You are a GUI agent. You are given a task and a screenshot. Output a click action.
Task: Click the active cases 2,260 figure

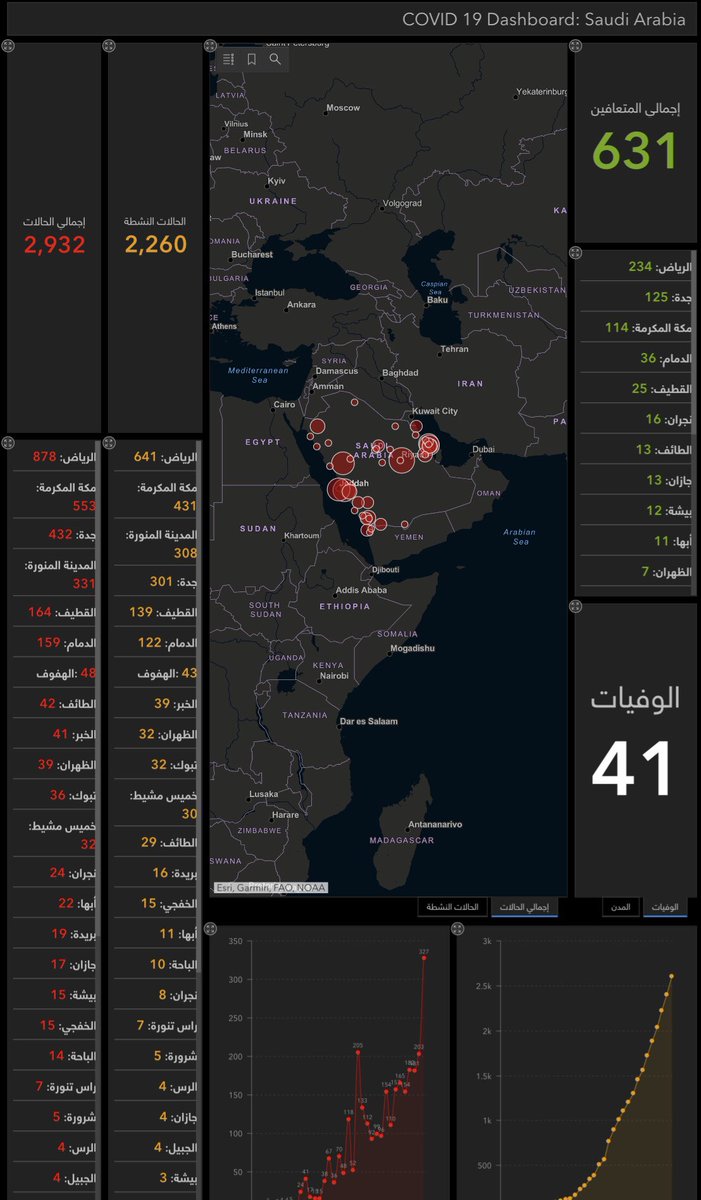tap(156, 244)
